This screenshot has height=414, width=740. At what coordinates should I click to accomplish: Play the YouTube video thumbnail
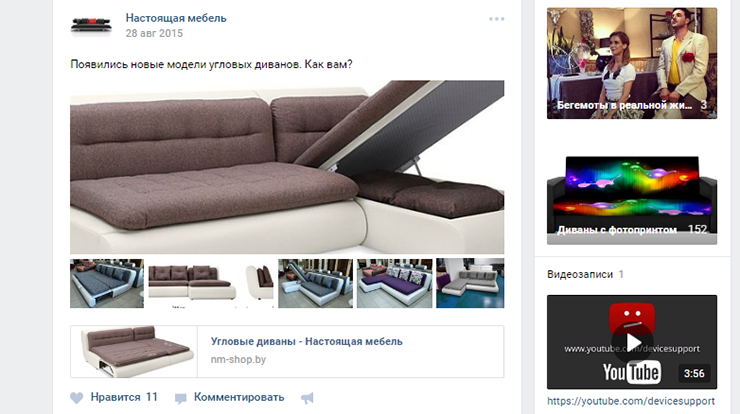pyautogui.click(x=631, y=342)
